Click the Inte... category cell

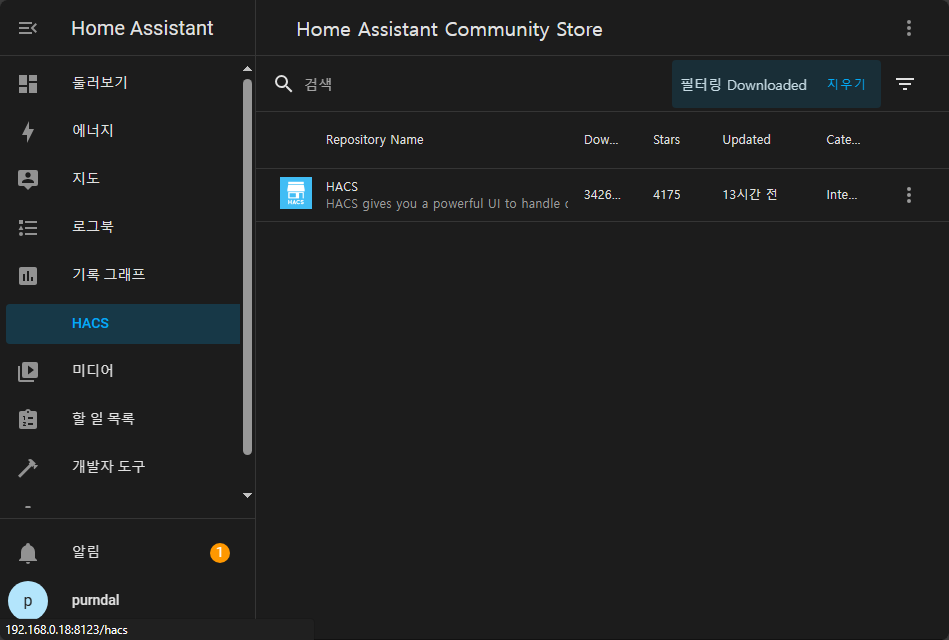click(841, 195)
